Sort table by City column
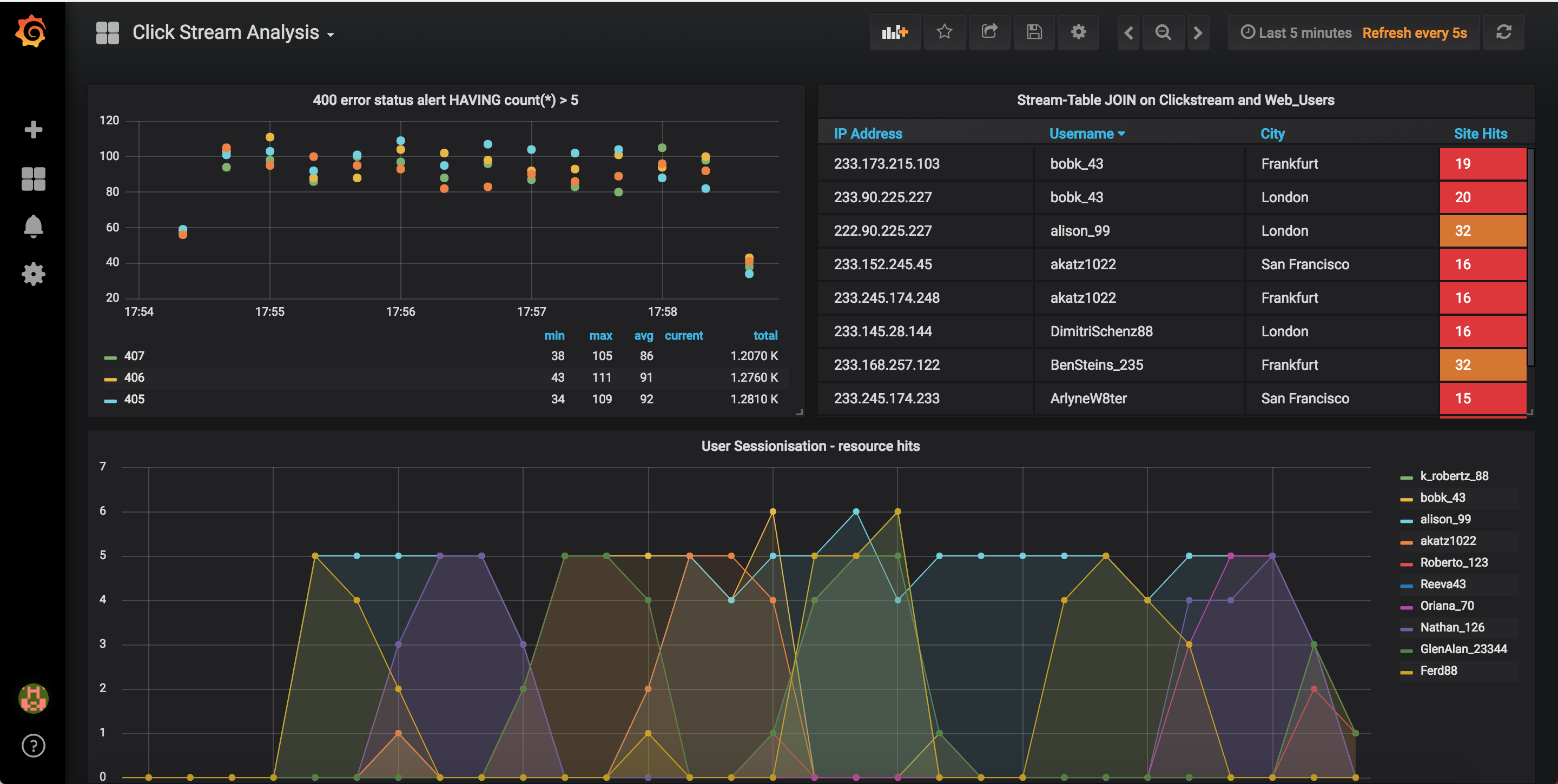1558x784 pixels. (x=1272, y=134)
